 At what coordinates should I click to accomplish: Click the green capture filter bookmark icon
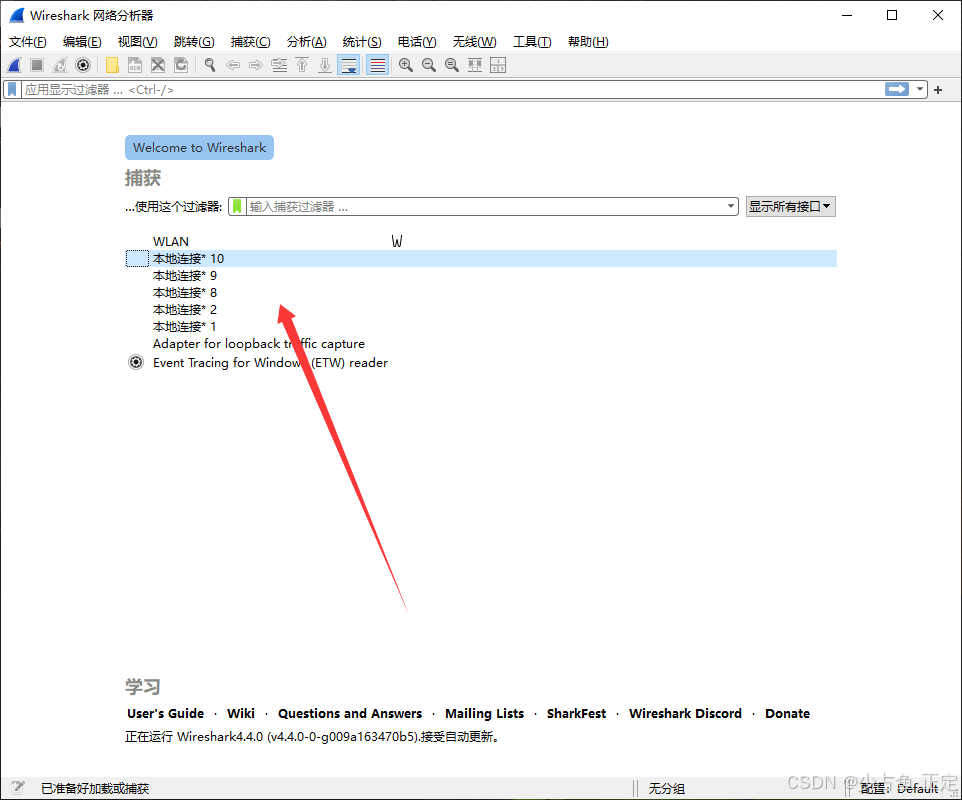click(237, 207)
